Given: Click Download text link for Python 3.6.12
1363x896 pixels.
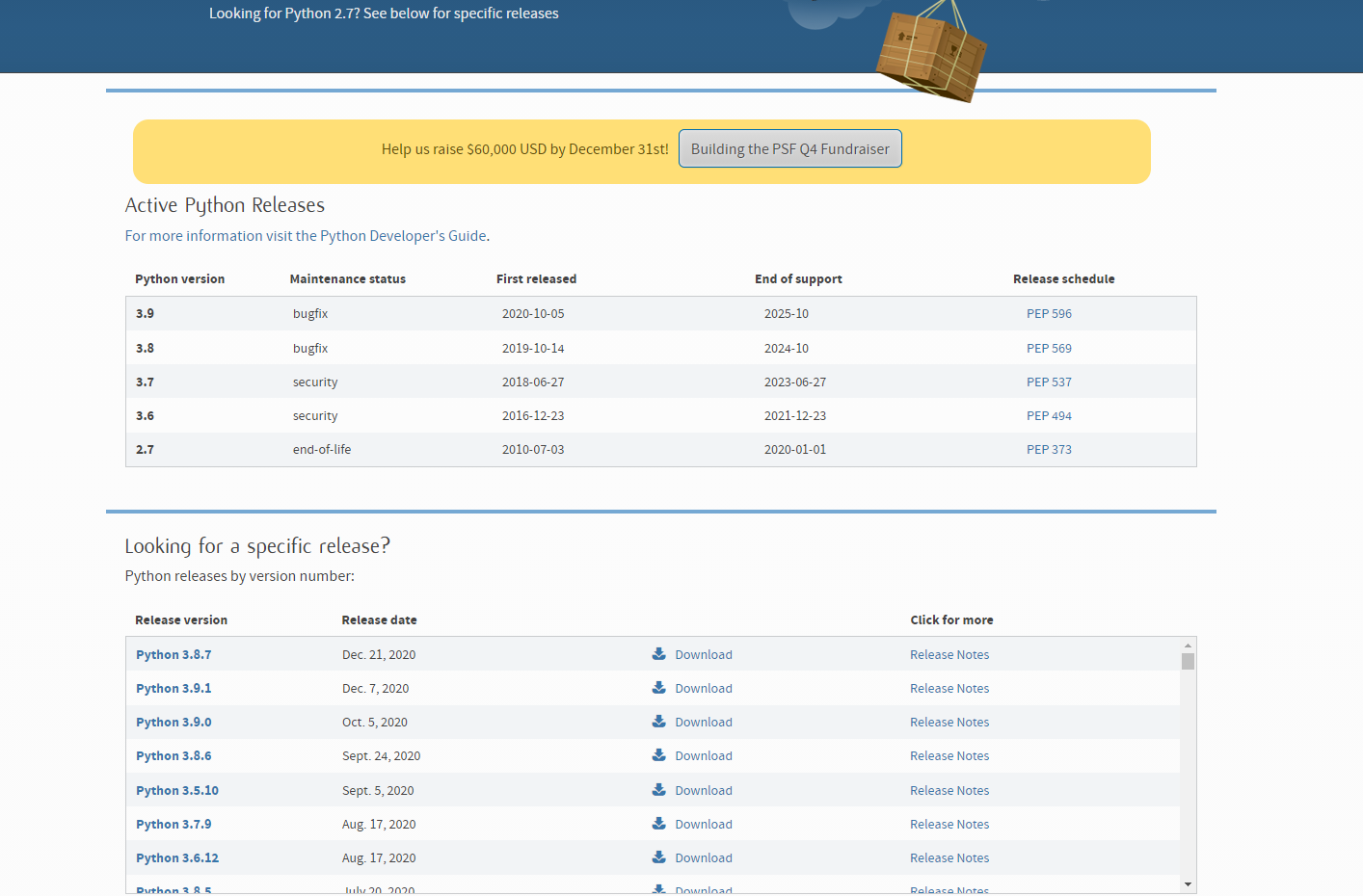Looking at the screenshot, I should [704, 858].
